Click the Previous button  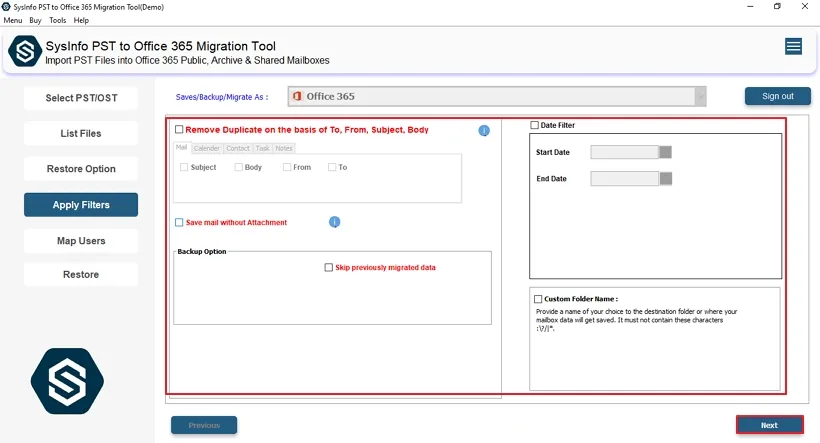point(204,425)
